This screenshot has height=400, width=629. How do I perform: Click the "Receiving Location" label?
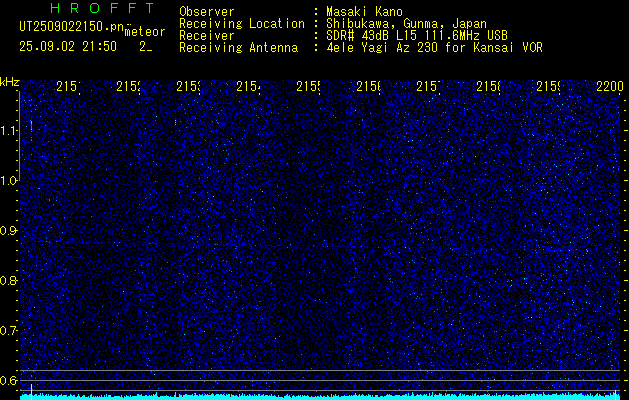point(242,24)
